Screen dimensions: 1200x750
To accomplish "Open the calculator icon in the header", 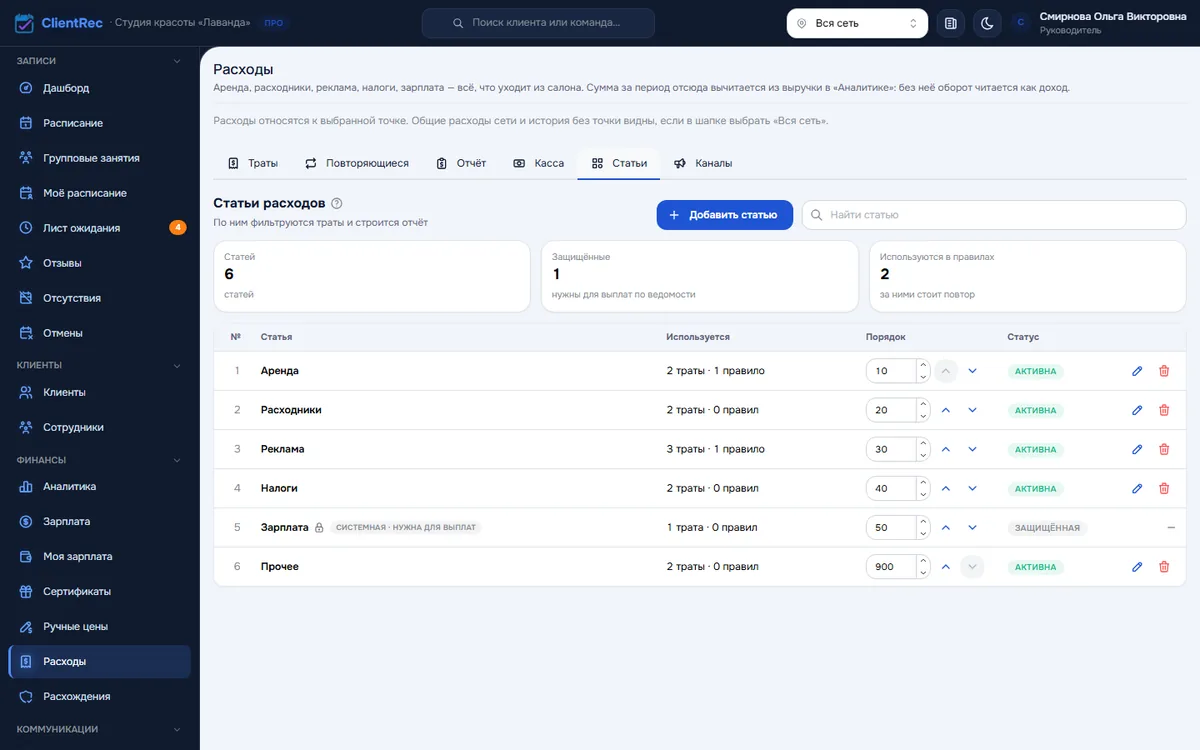I will [951, 23].
